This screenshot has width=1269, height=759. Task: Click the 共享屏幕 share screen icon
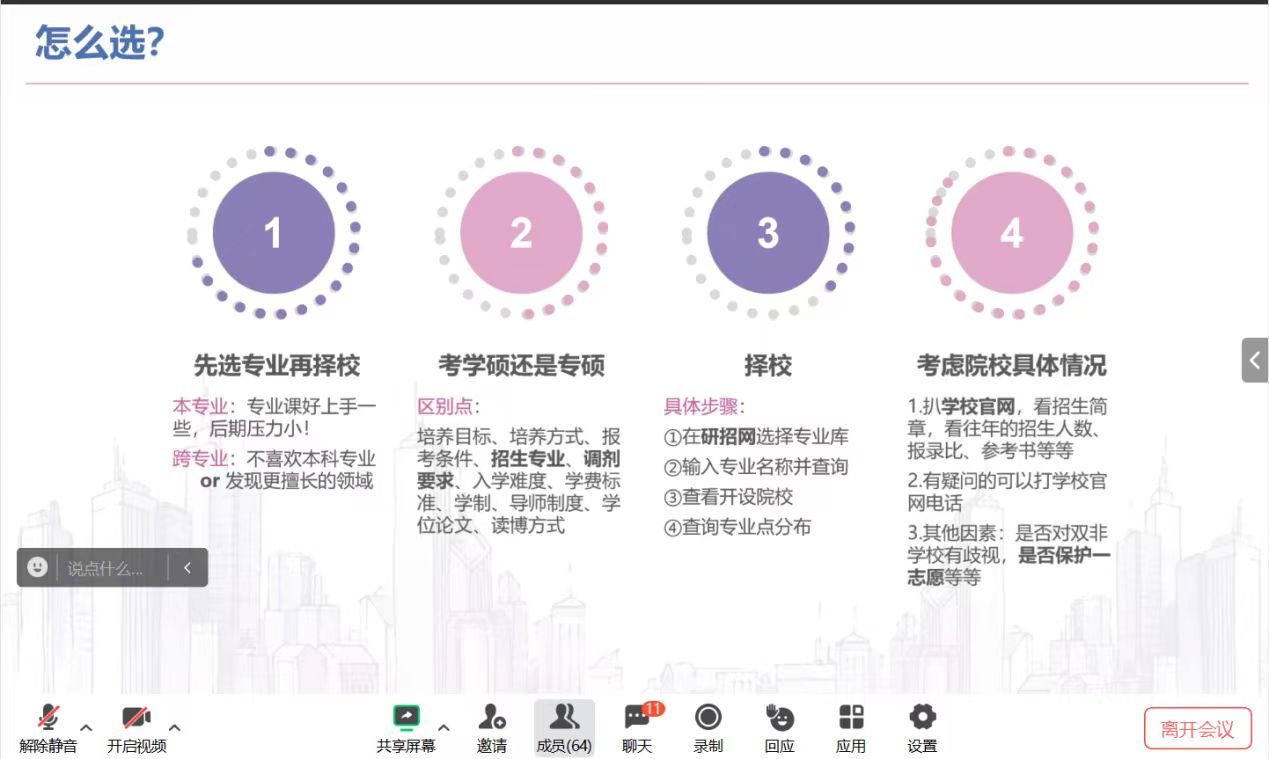[x=406, y=719]
